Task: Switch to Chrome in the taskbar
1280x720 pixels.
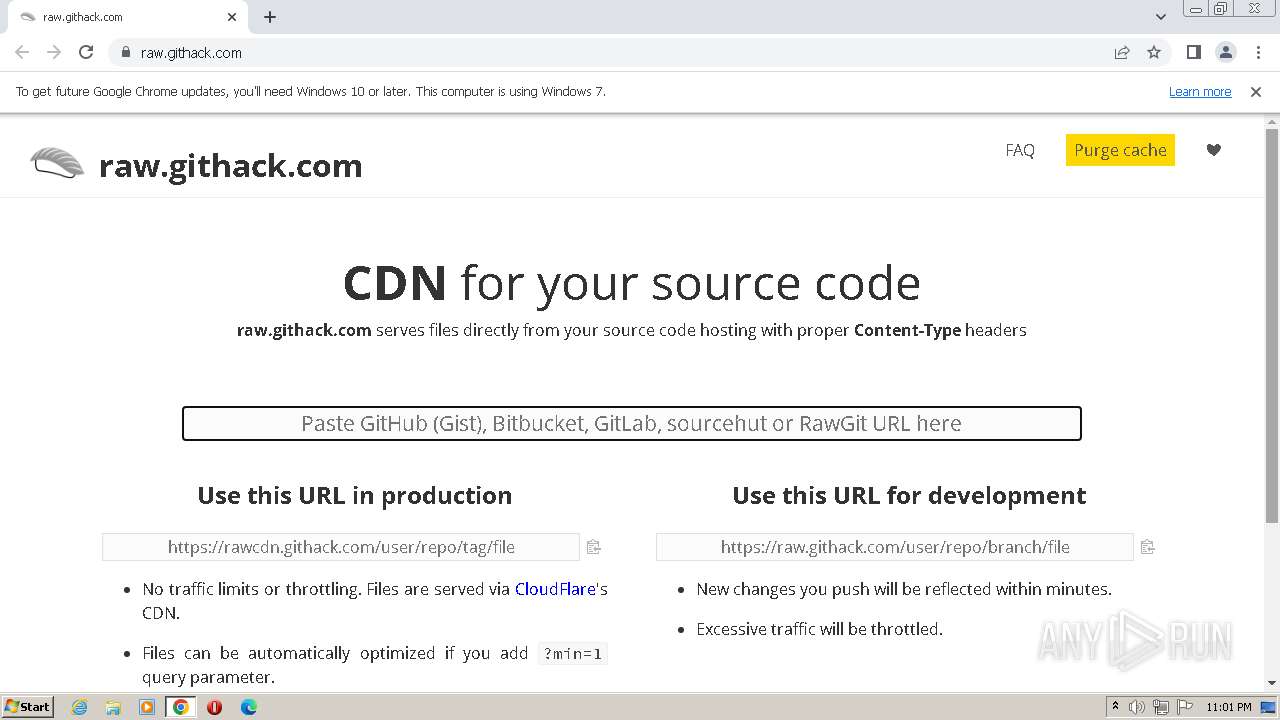Action: click(x=181, y=707)
